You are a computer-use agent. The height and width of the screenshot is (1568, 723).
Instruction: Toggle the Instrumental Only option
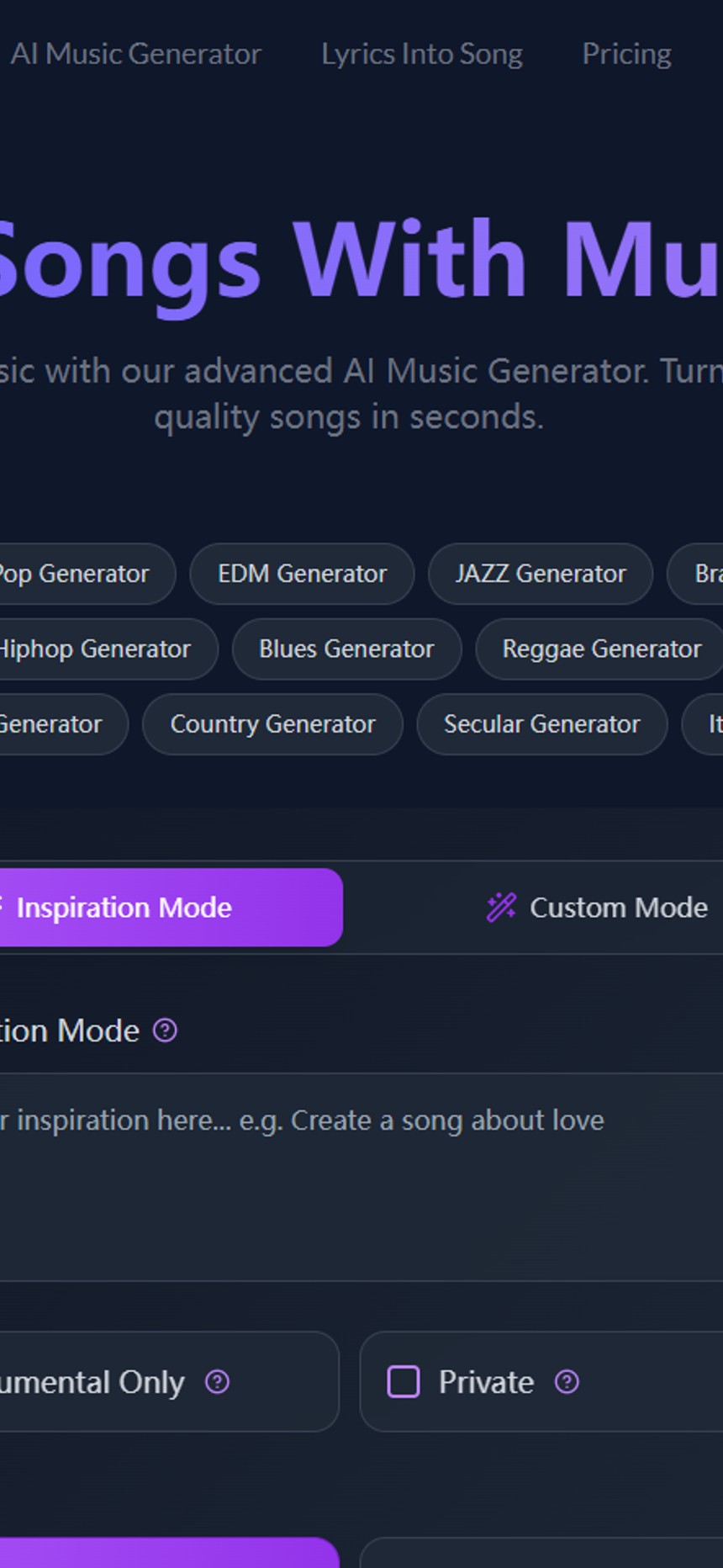[x=168, y=1382]
